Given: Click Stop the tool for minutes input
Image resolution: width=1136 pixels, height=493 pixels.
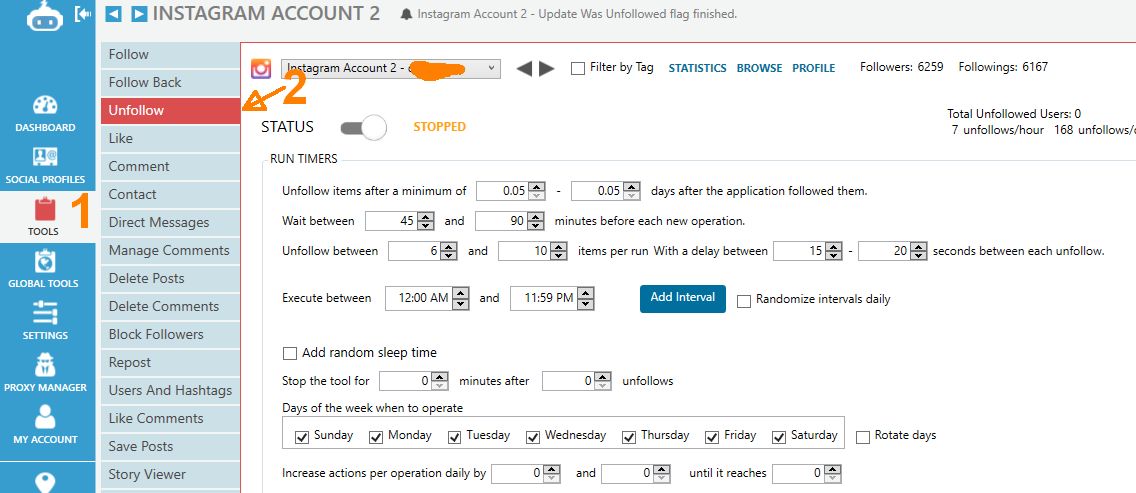Looking at the screenshot, I should pos(405,381).
